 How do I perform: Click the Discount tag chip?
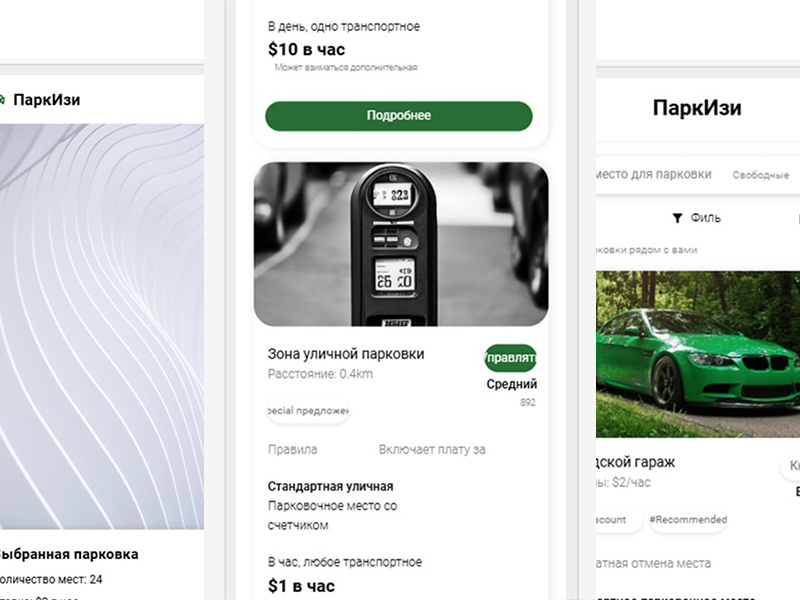(x=617, y=520)
